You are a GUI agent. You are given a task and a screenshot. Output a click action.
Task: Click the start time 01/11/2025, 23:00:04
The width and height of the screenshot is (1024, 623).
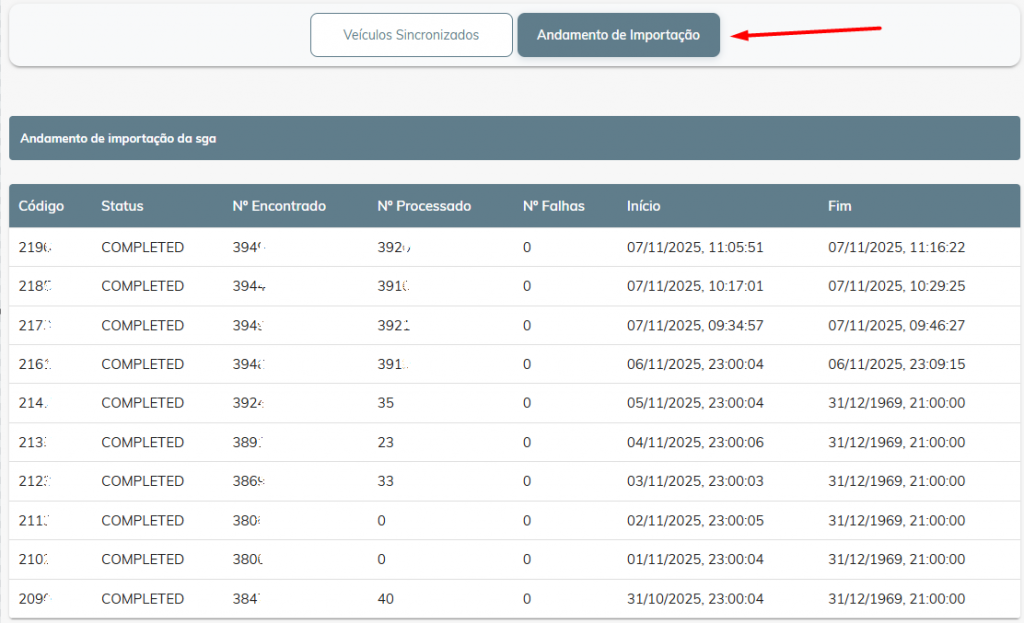click(x=695, y=559)
